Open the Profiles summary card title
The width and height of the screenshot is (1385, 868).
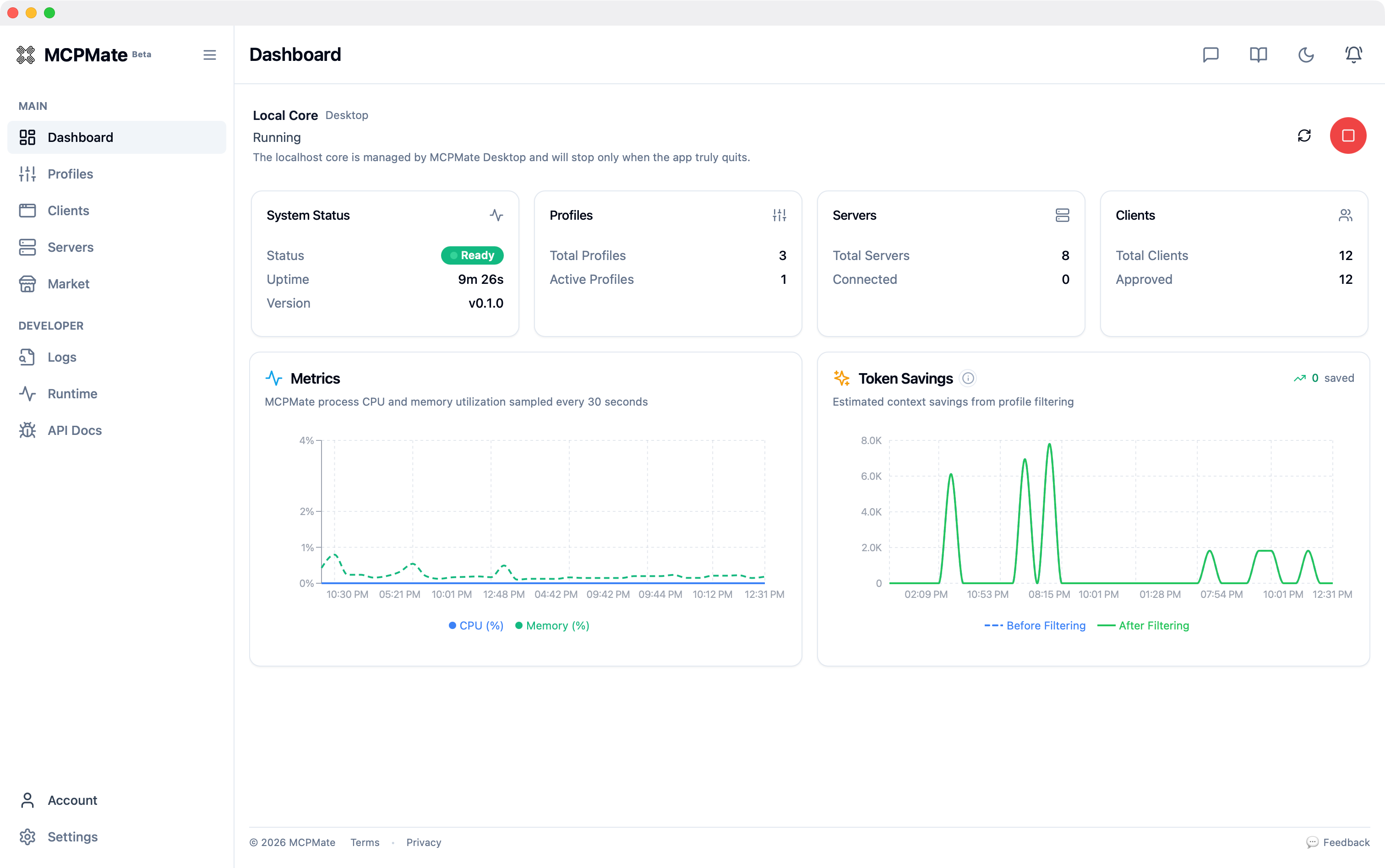pos(571,215)
